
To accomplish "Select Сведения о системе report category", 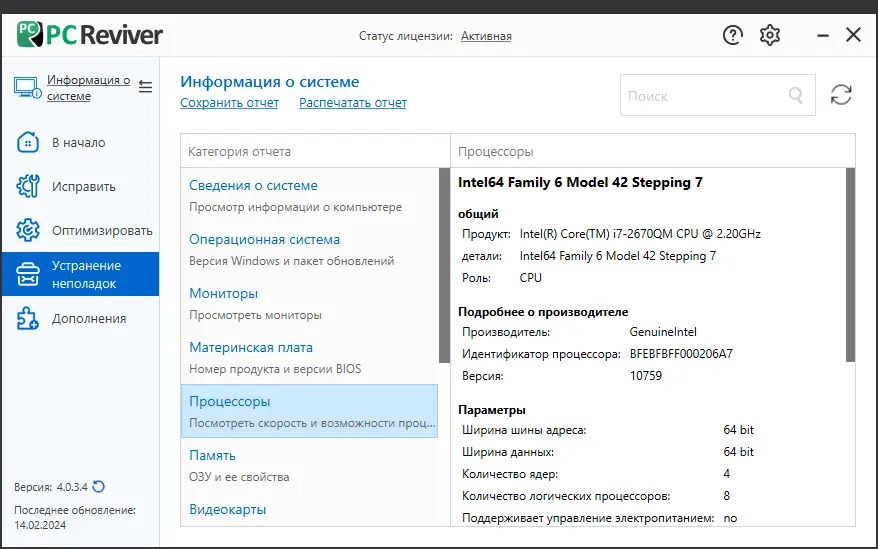I will click(253, 186).
